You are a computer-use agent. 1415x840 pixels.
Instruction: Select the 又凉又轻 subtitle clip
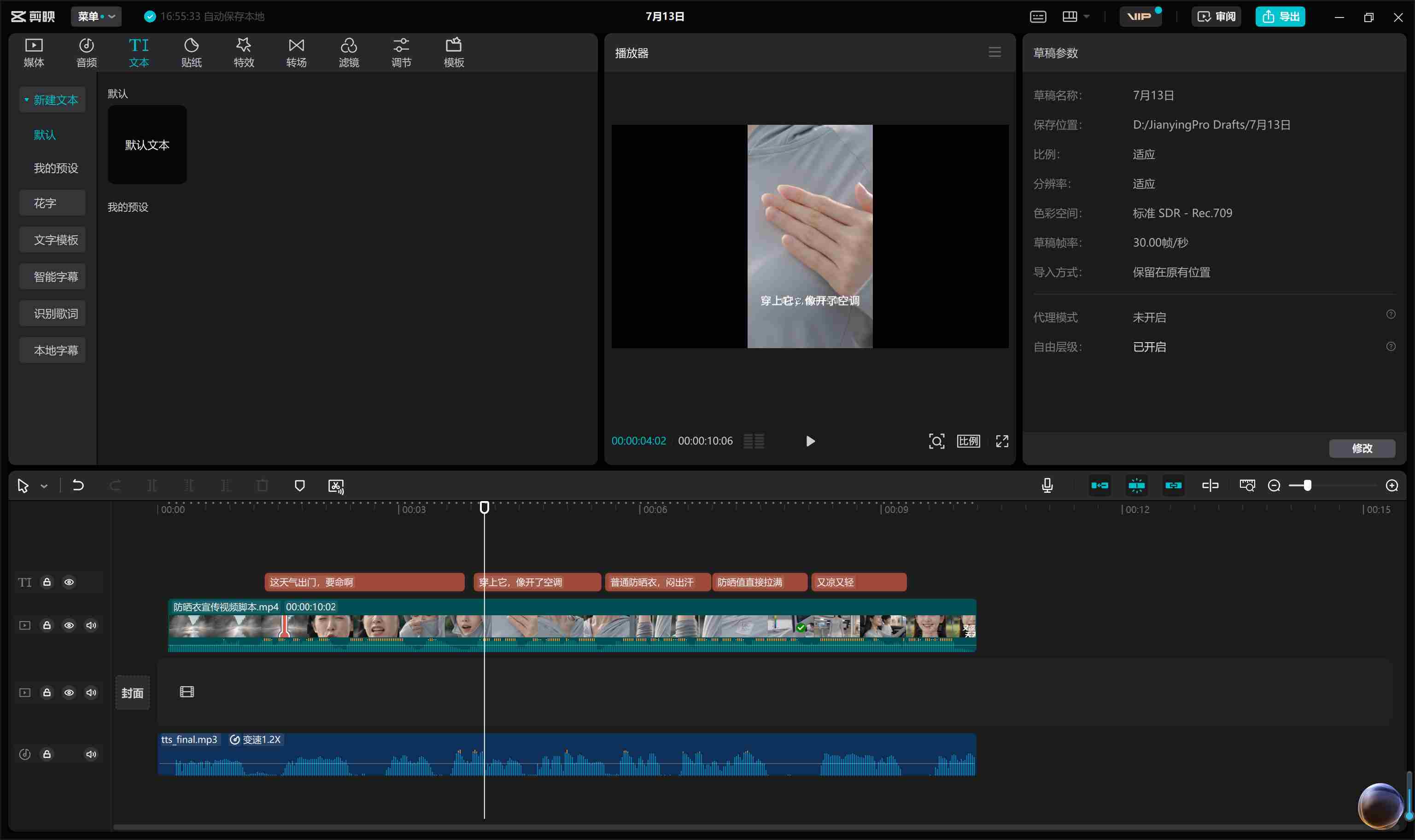click(x=859, y=582)
